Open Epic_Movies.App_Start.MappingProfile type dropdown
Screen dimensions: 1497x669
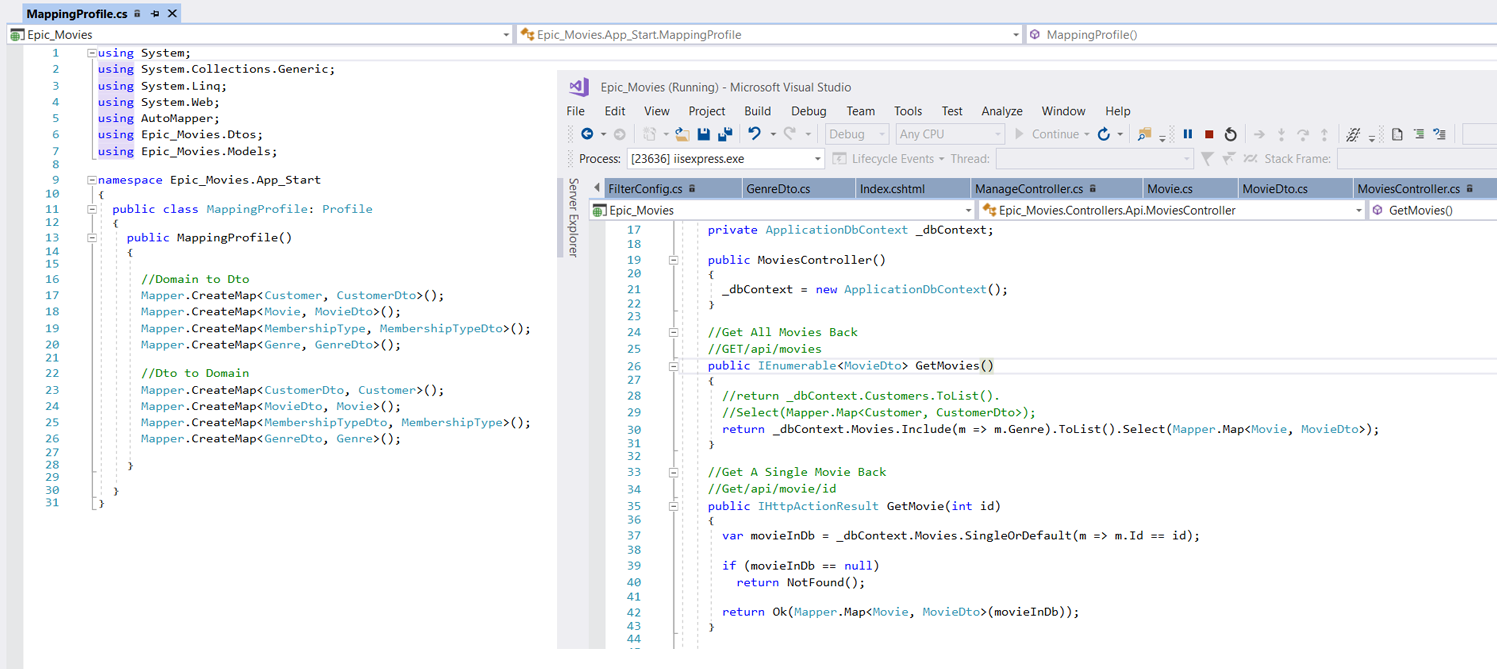(769, 34)
